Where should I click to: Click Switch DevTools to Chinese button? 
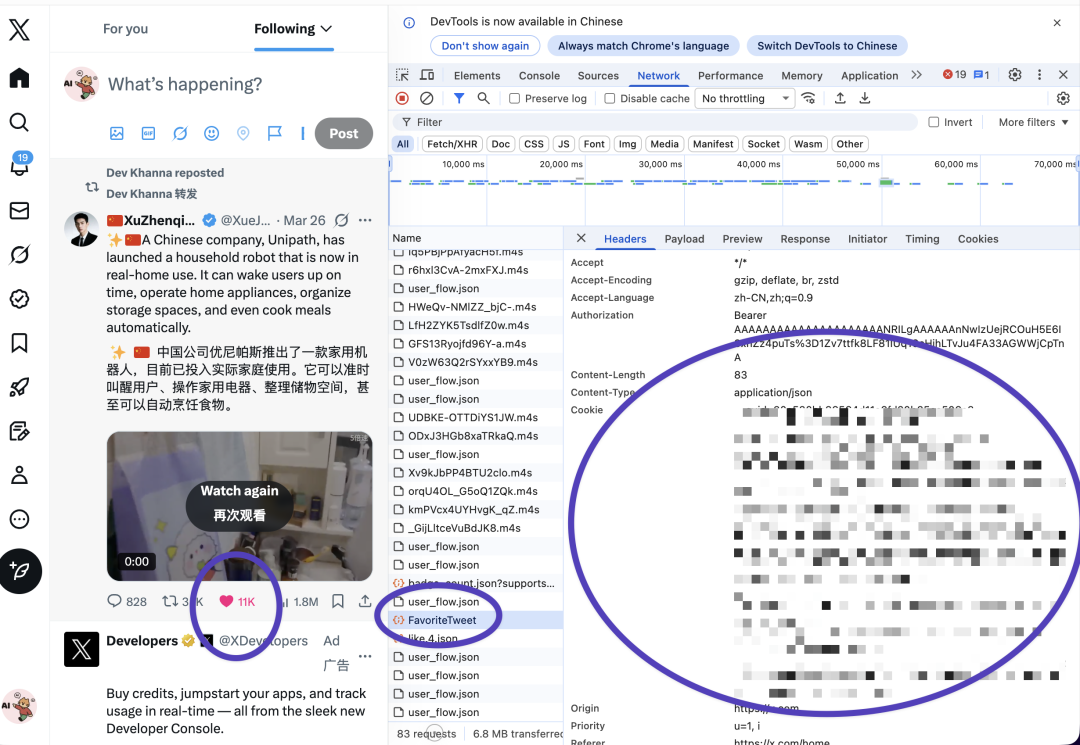click(827, 46)
